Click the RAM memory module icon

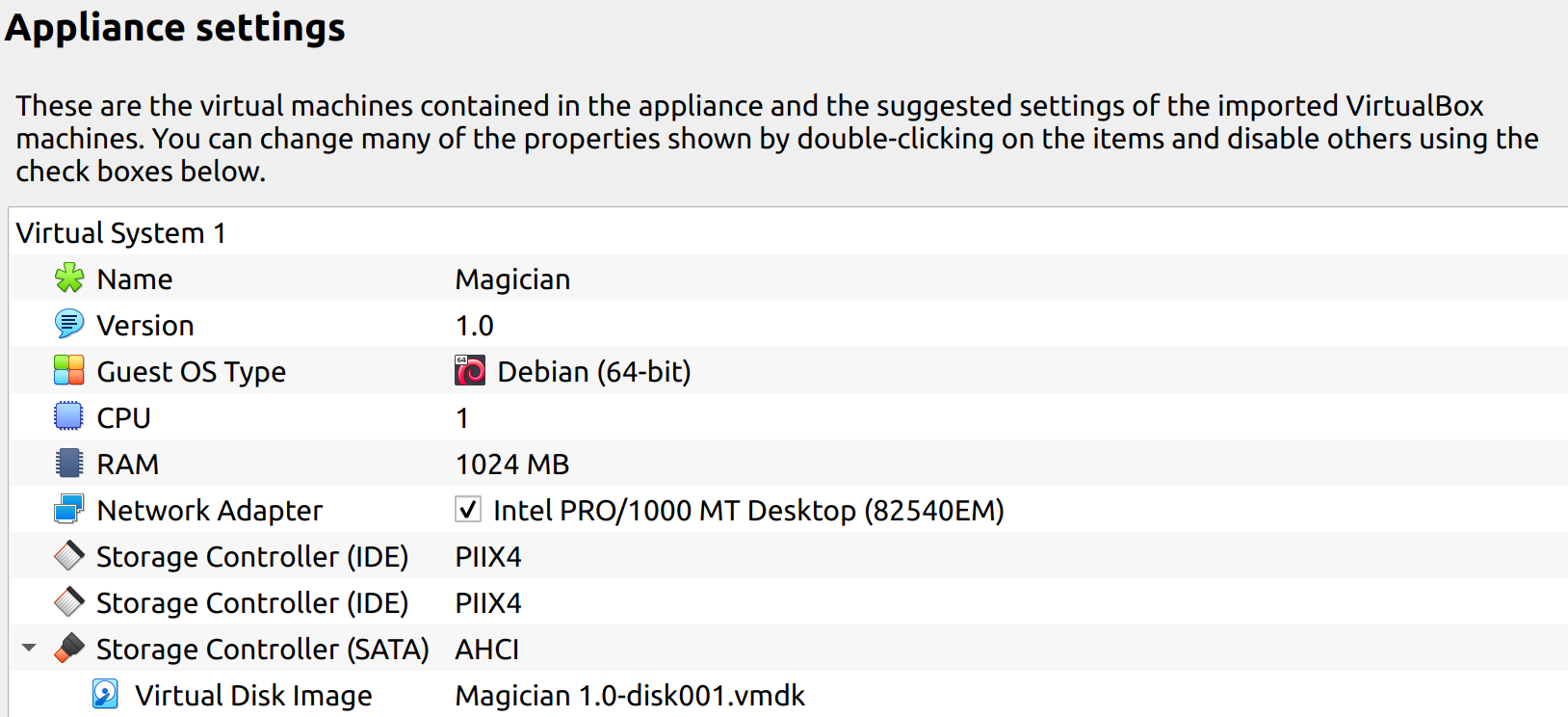click(69, 464)
